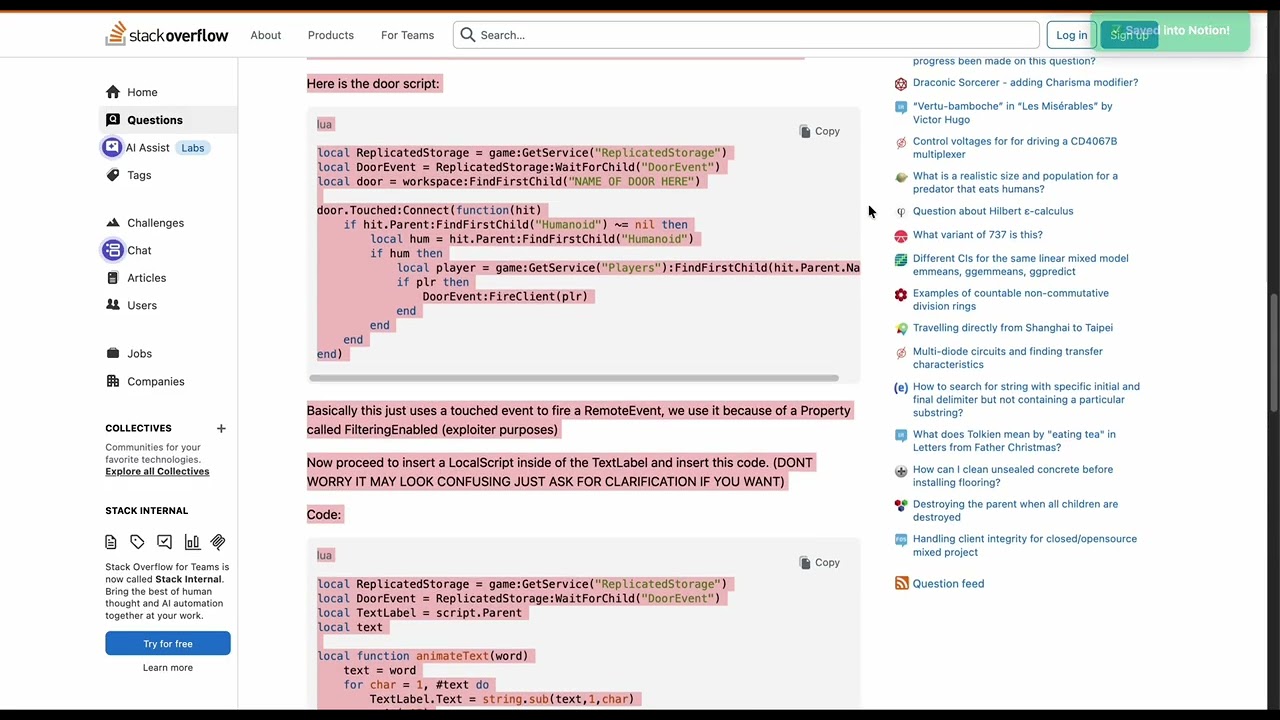Click the Sign up button
This screenshot has width=1280, height=720.
pyautogui.click(x=1129, y=35)
